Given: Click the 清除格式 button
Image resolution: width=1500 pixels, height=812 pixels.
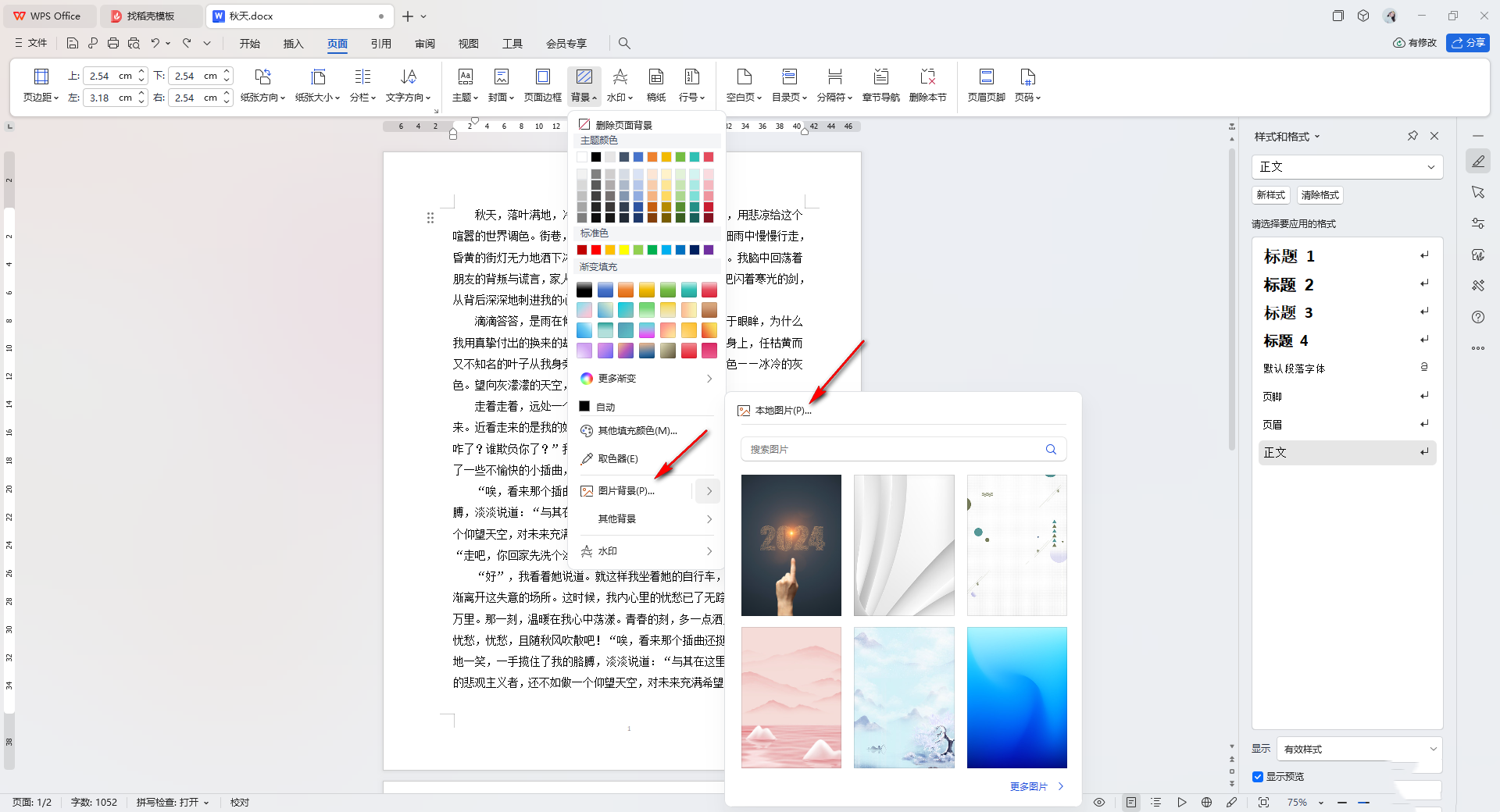Looking at the screenshot, I should pyautogui.click(x=1320, y=194).
